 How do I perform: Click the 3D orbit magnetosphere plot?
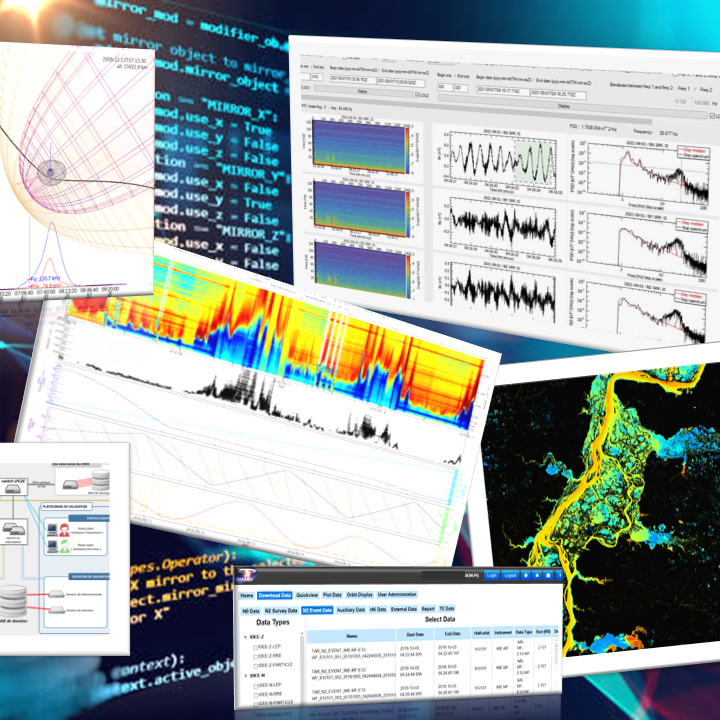coord(77,152)
